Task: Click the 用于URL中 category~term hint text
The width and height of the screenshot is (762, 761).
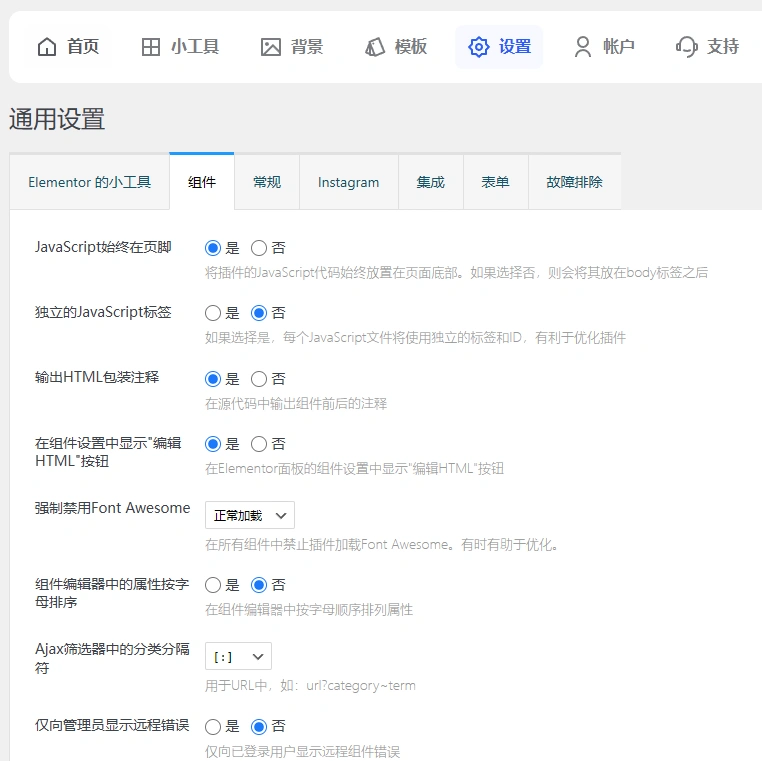Action: coord(310,686)
